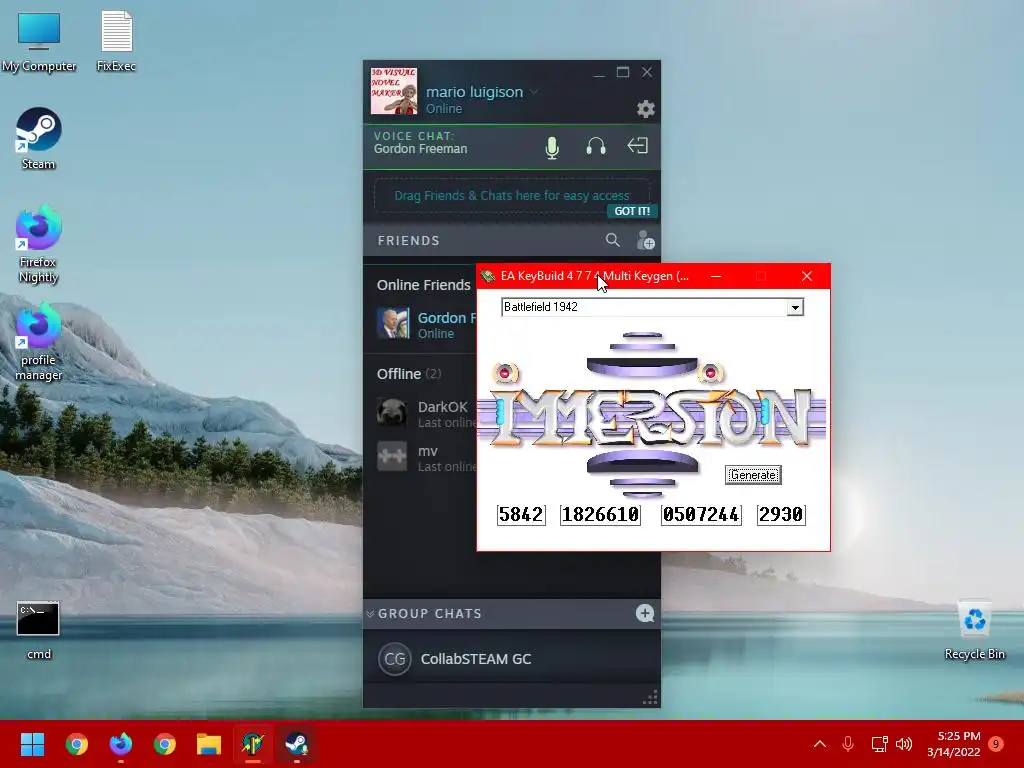Viewport: 1024px width, 768px height.
Task: Mute microphone in Steam voice chat
Action: 552,148
